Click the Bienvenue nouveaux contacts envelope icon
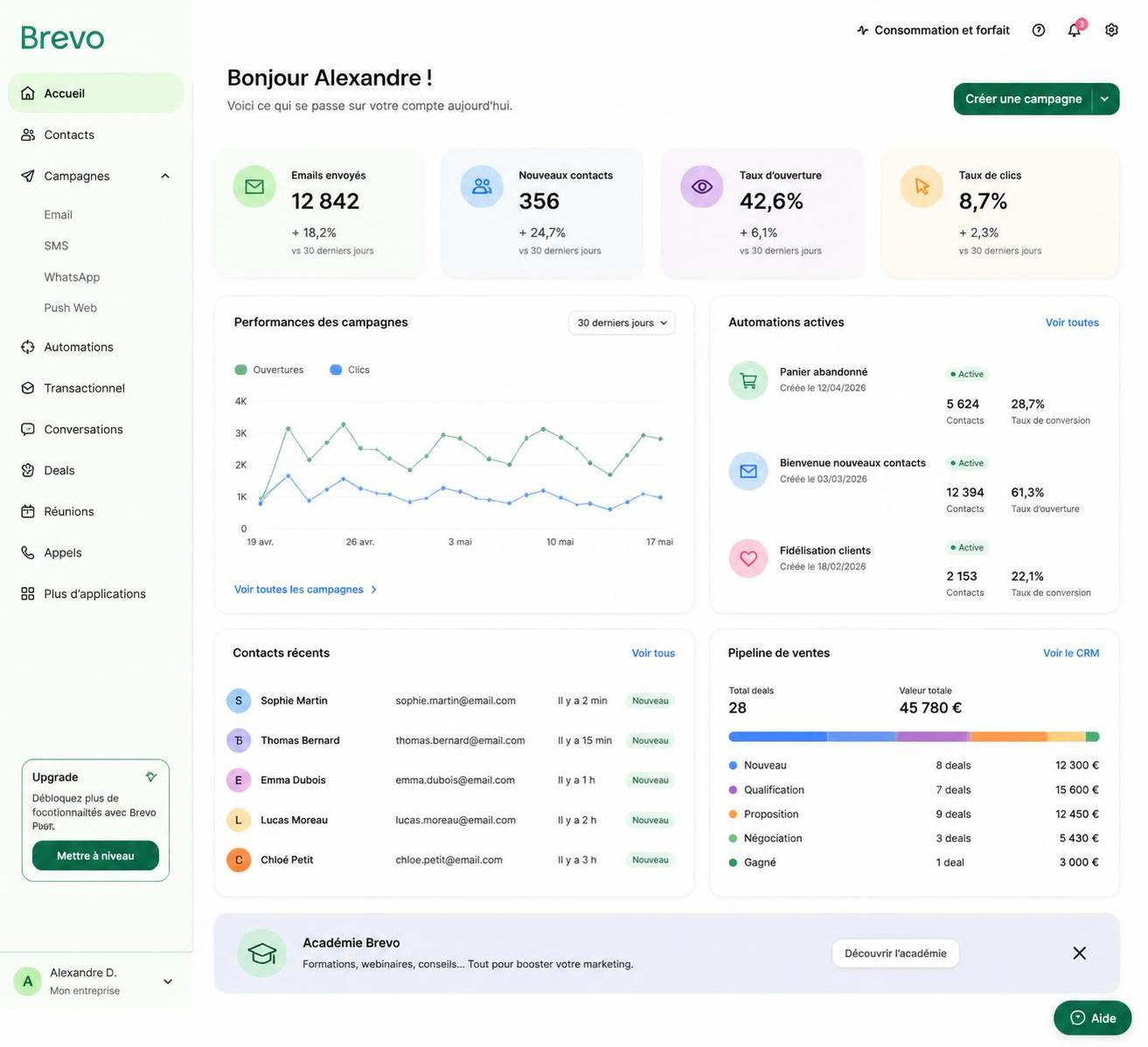The width and height of the screenshot is (1148, 1047). coord(748,471)
